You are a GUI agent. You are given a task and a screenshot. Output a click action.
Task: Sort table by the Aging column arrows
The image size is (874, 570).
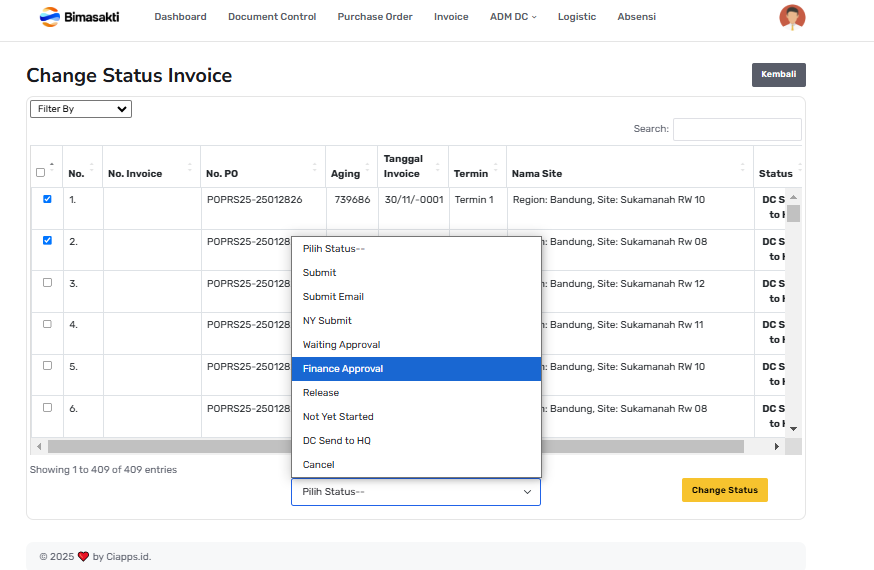(369, 167)
